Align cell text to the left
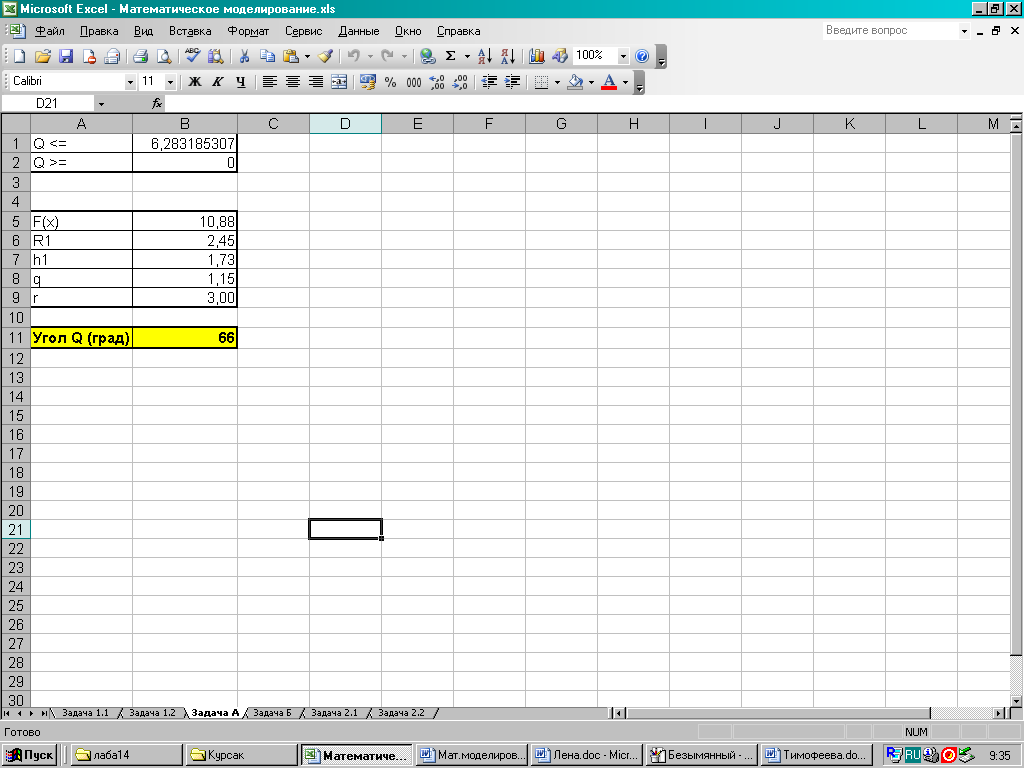 [x=269, y=82]
